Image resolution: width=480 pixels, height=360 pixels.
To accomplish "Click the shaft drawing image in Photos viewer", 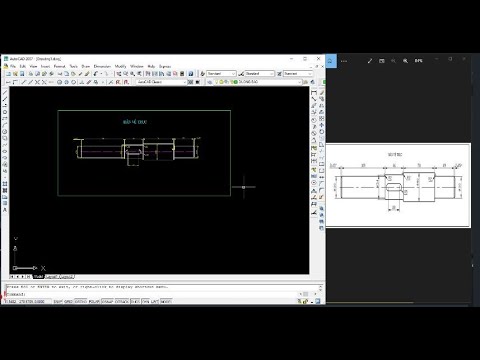I will coord(398,186).
